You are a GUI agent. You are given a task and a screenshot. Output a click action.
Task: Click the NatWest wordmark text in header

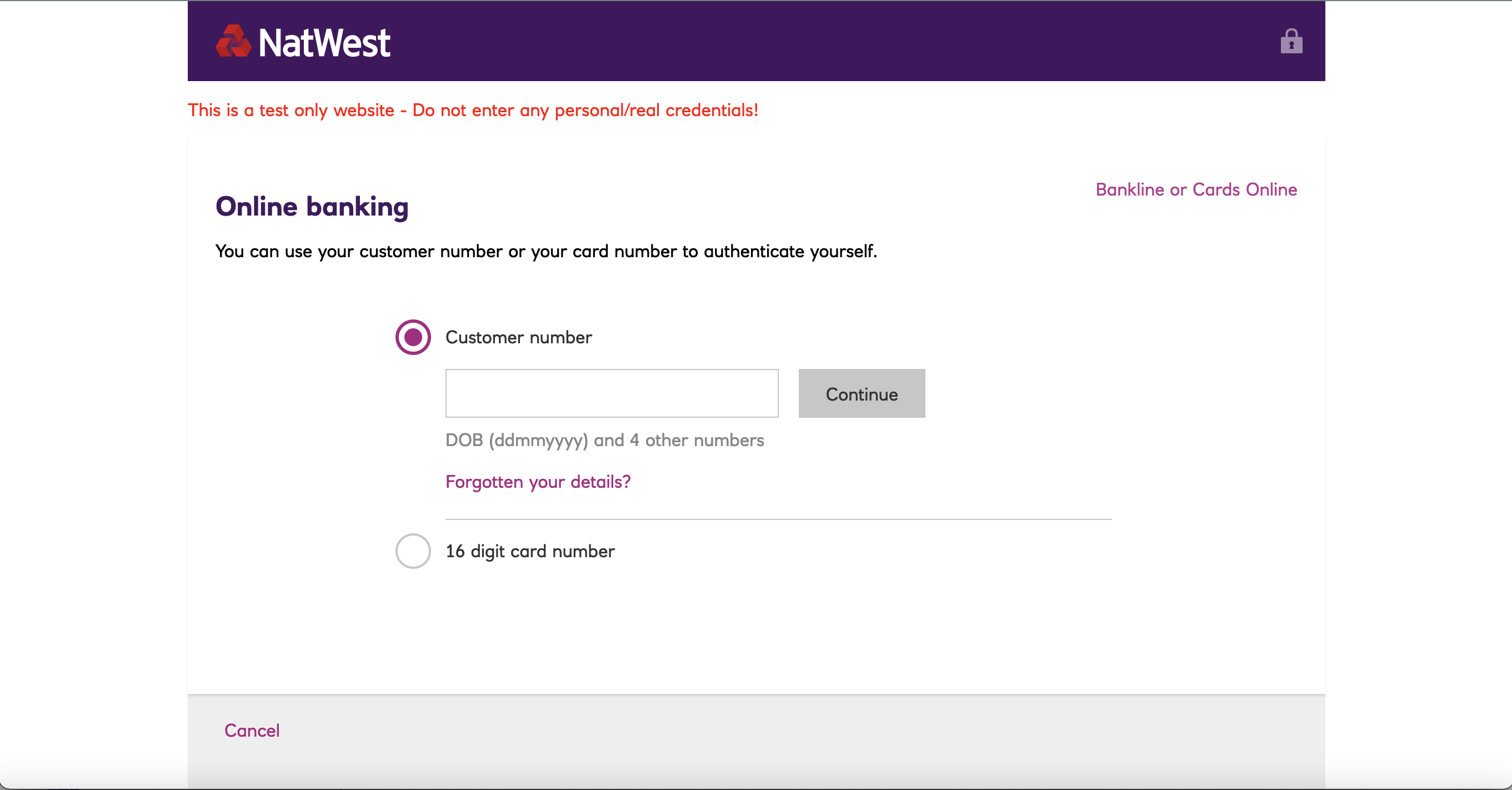[x=324, y=43]
